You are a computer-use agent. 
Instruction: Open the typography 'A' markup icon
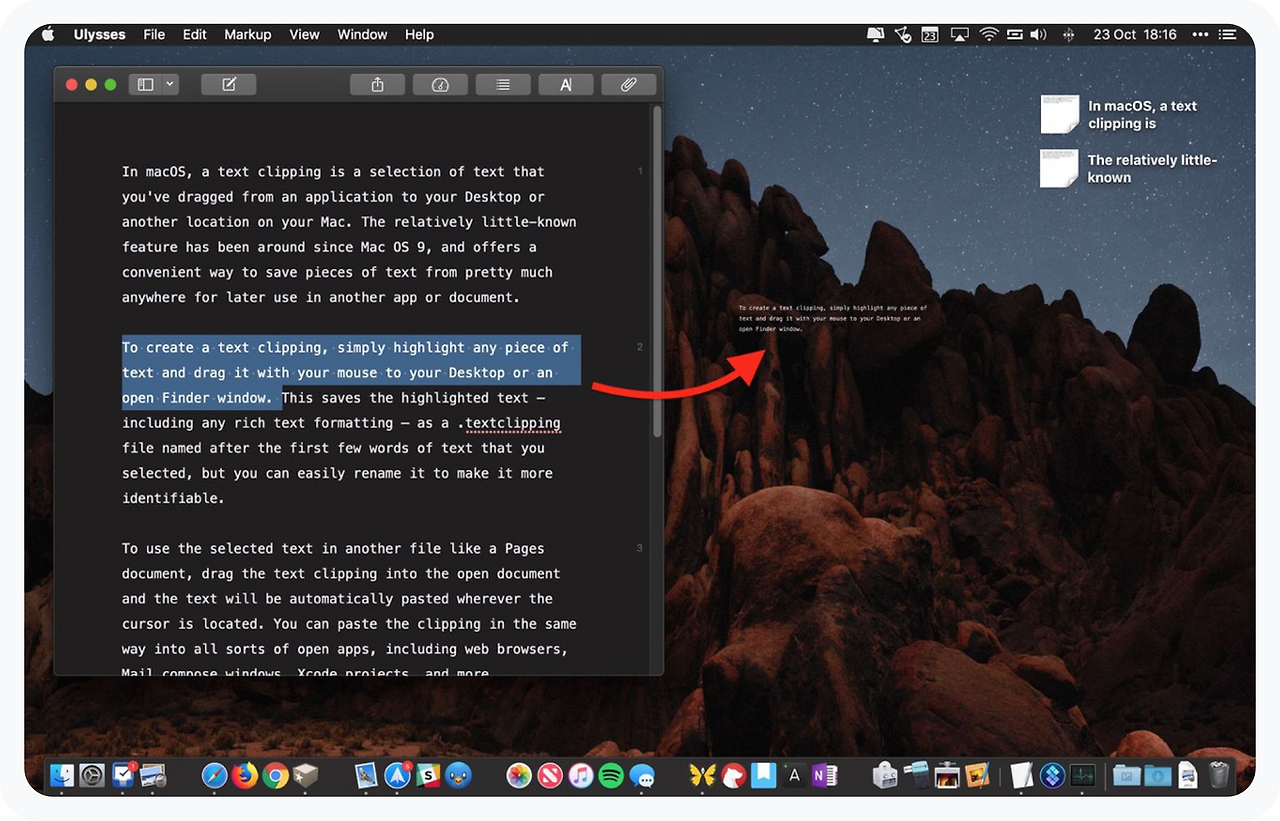pyautogui.click(x=566, y=85)
